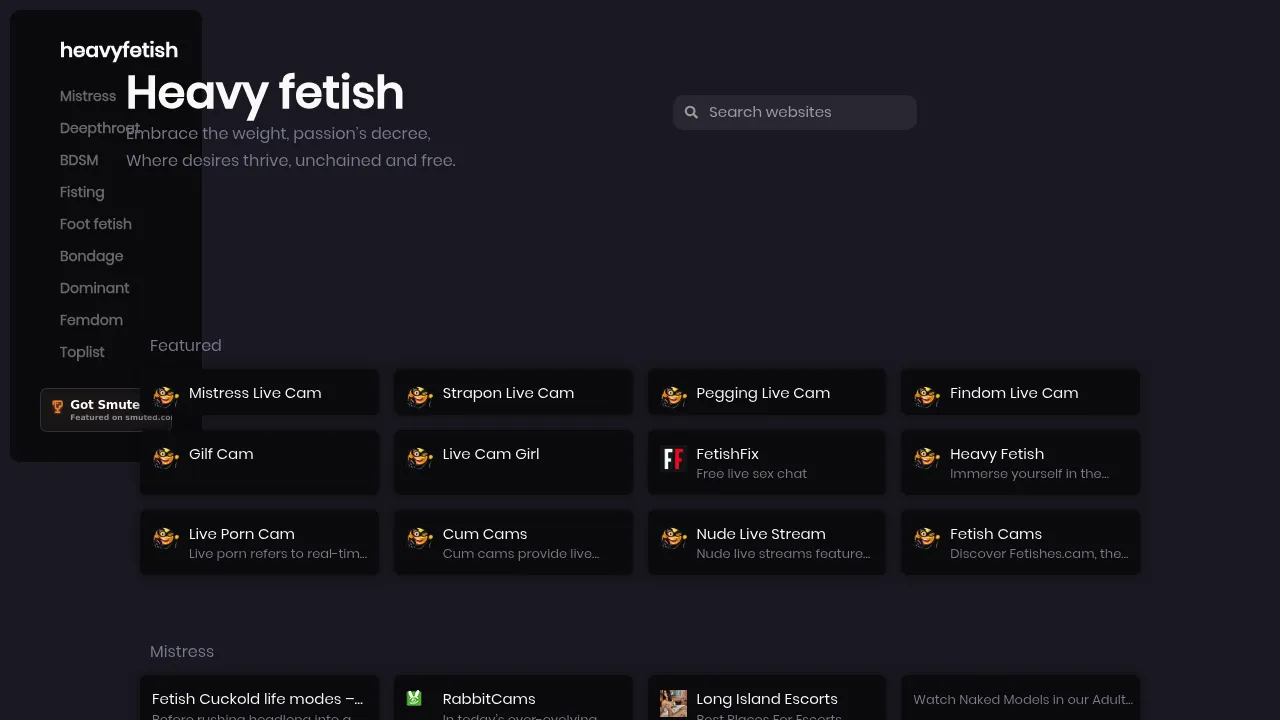
Task: Click the FetishFix red FF logo icon
Action: [x=673, y=459]
